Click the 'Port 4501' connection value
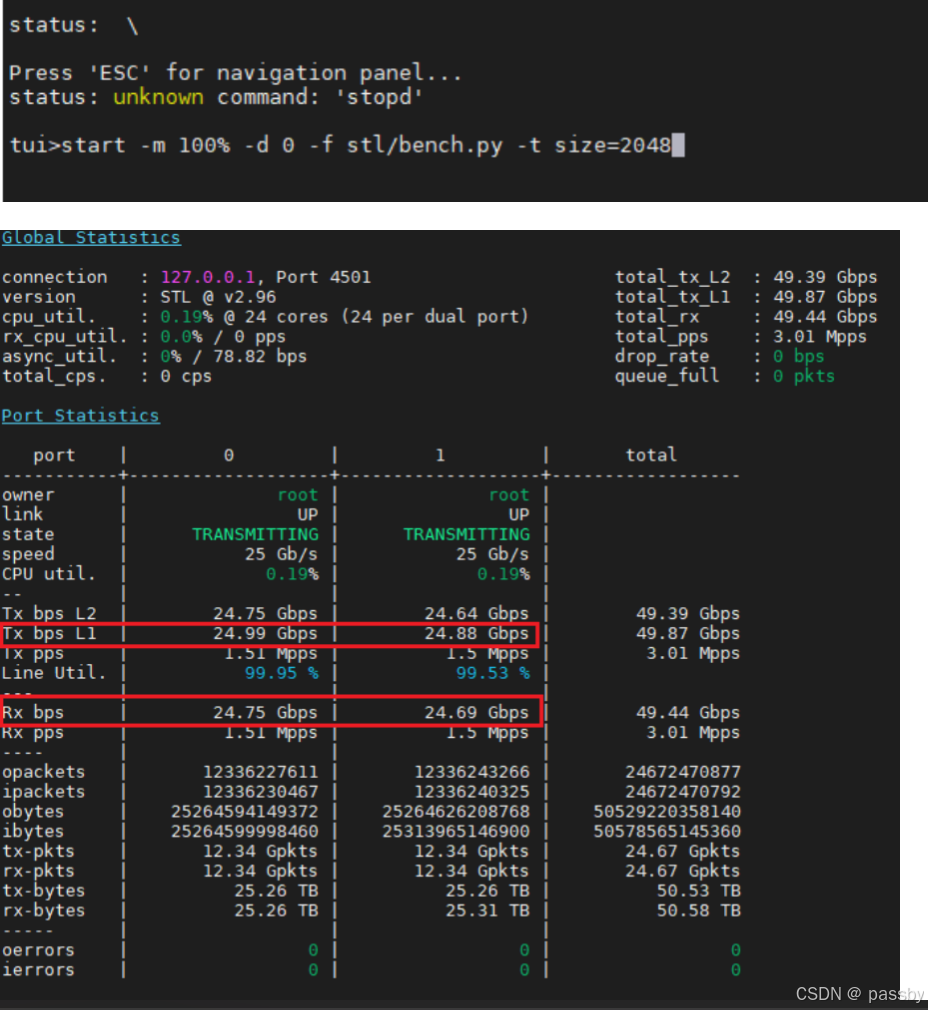 pos(323,277)
